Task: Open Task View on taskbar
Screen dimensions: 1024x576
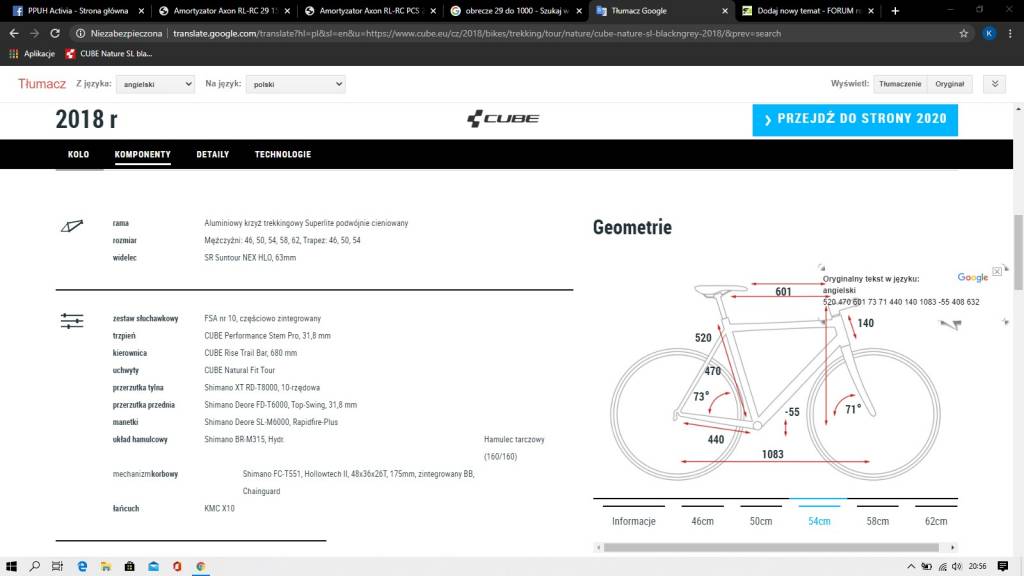Action: pyautogui.click(x=57, y=566)
